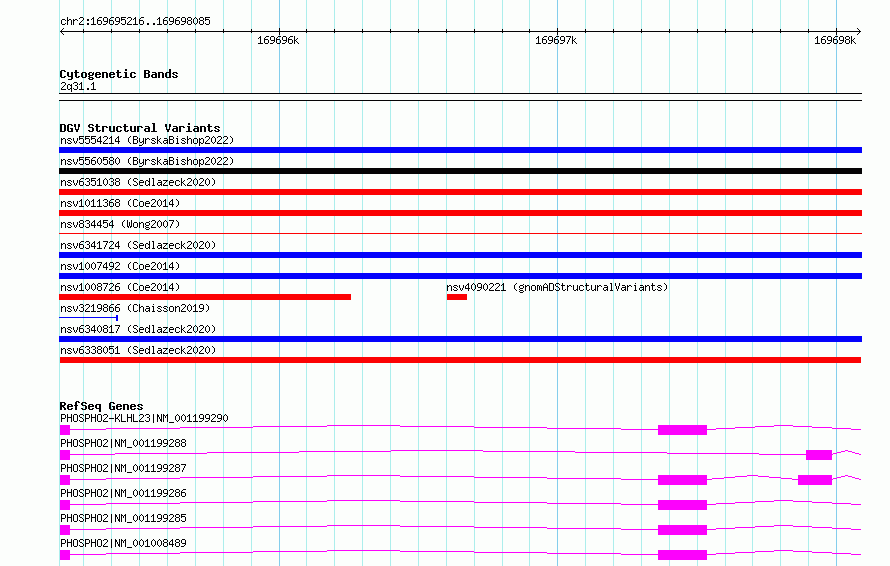This screenshot has height=566, width=890.
Task: Click nsv4090221 (gnomADStructuralVariants) label
Action: pyautogui.click(x=557, y=287)
